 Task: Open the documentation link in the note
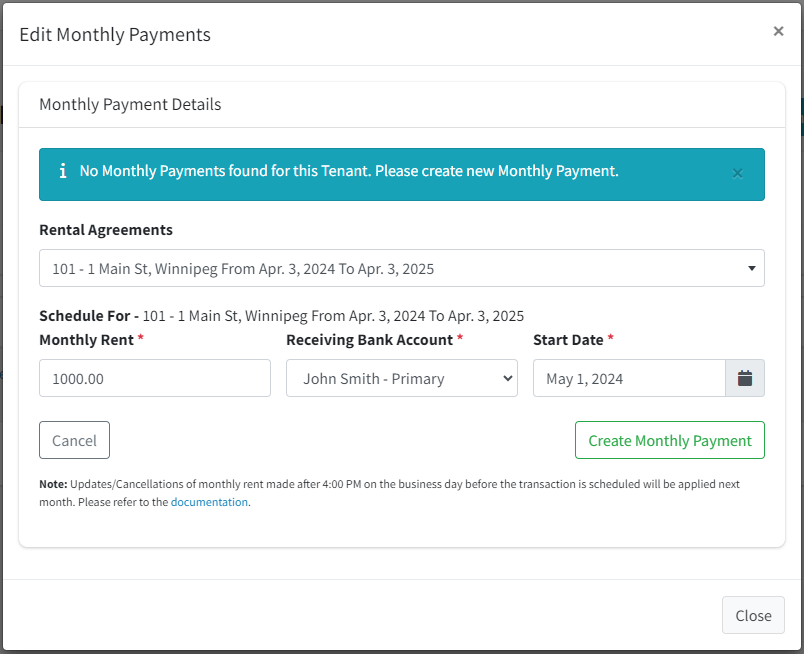(209, 502)
